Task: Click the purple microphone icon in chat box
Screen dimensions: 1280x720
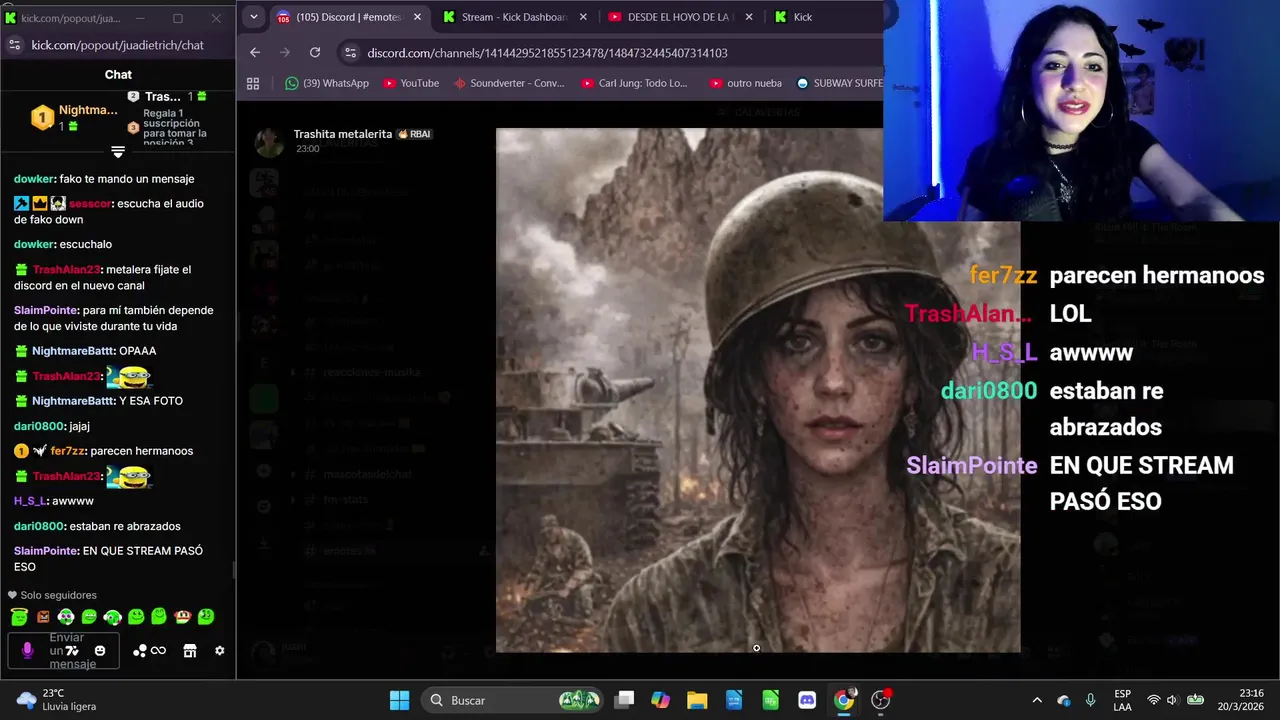Action: click(x=27, y=651)
